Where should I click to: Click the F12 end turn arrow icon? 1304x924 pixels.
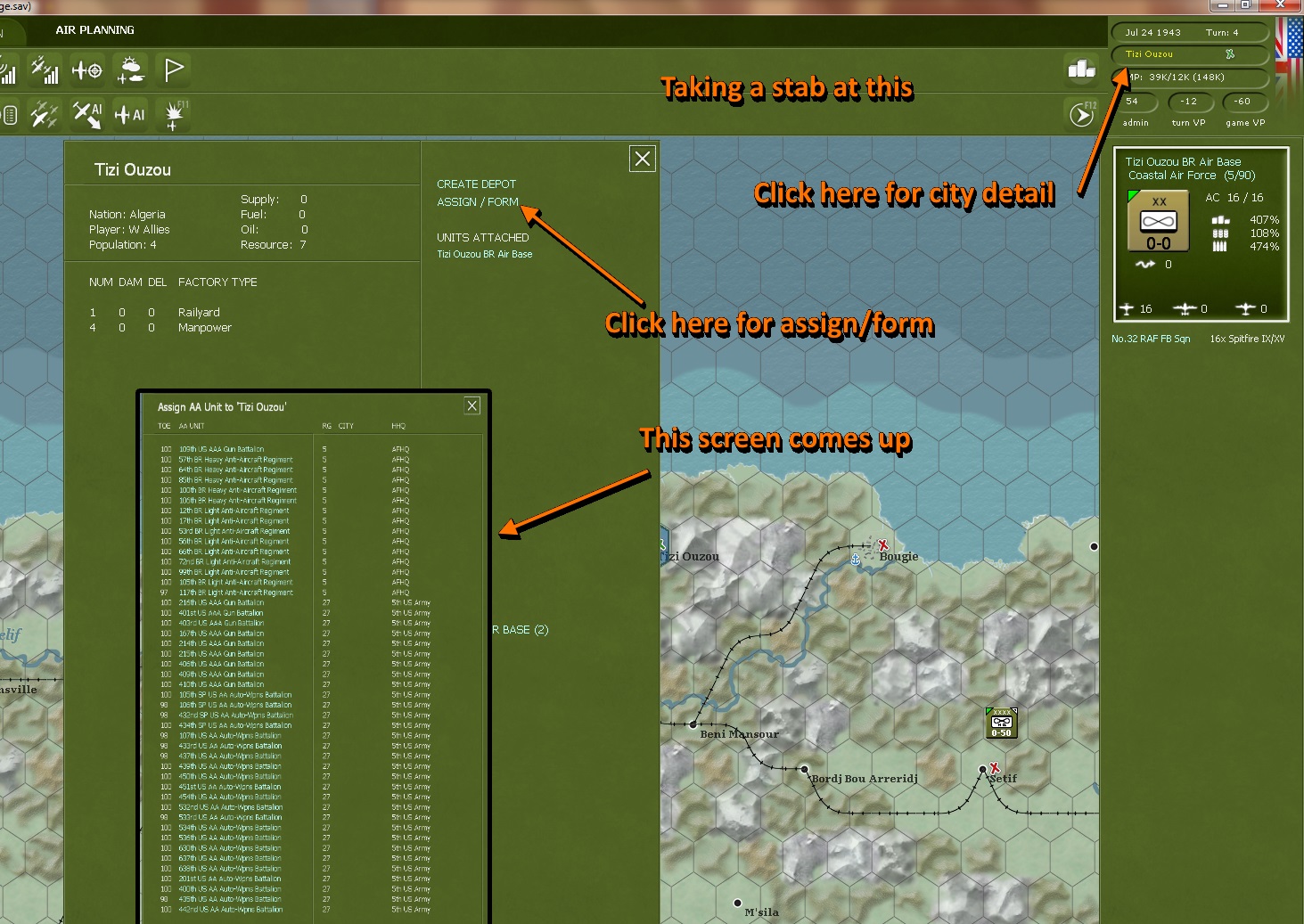1082,114
